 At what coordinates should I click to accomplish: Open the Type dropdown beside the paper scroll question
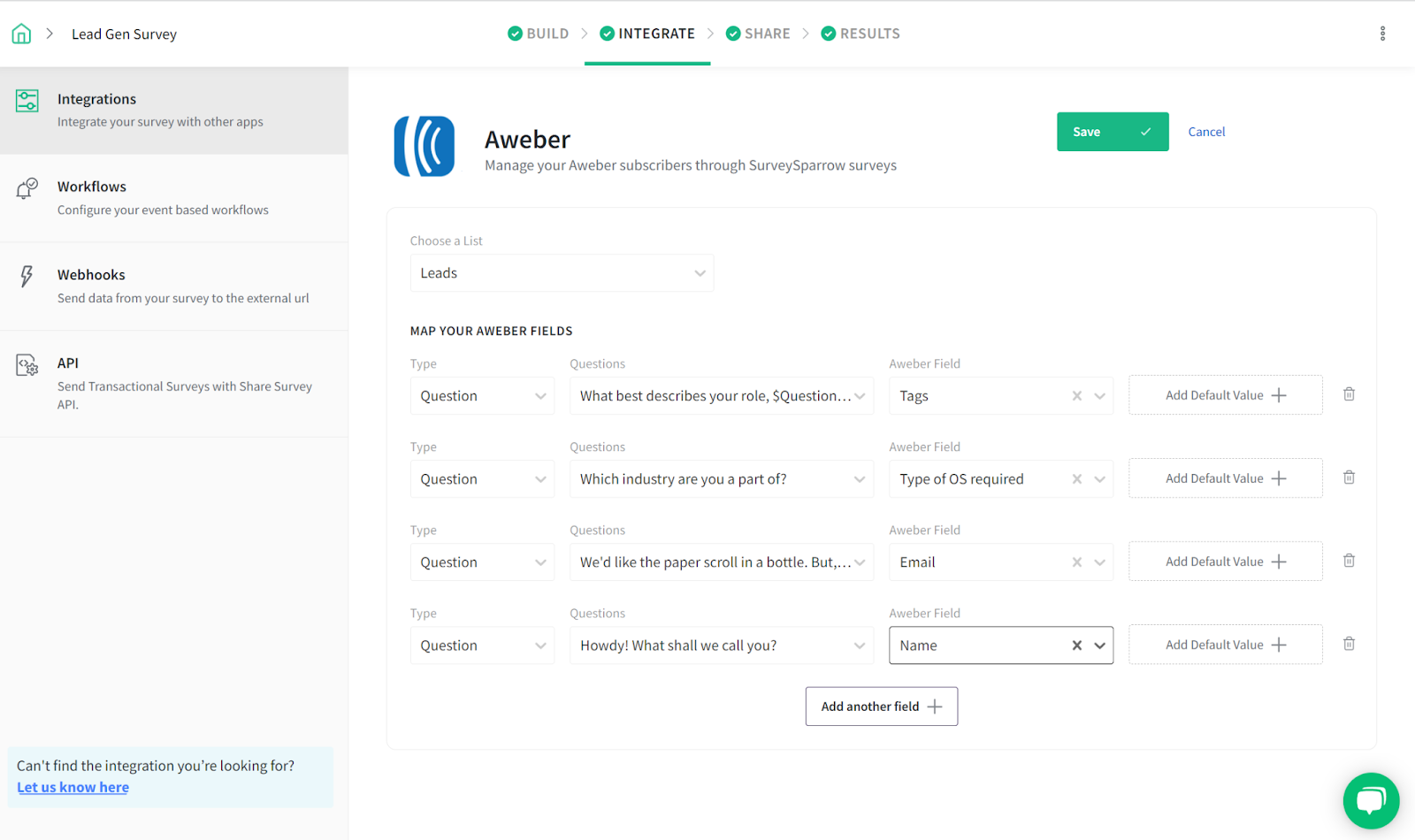(x=482, y=562)
